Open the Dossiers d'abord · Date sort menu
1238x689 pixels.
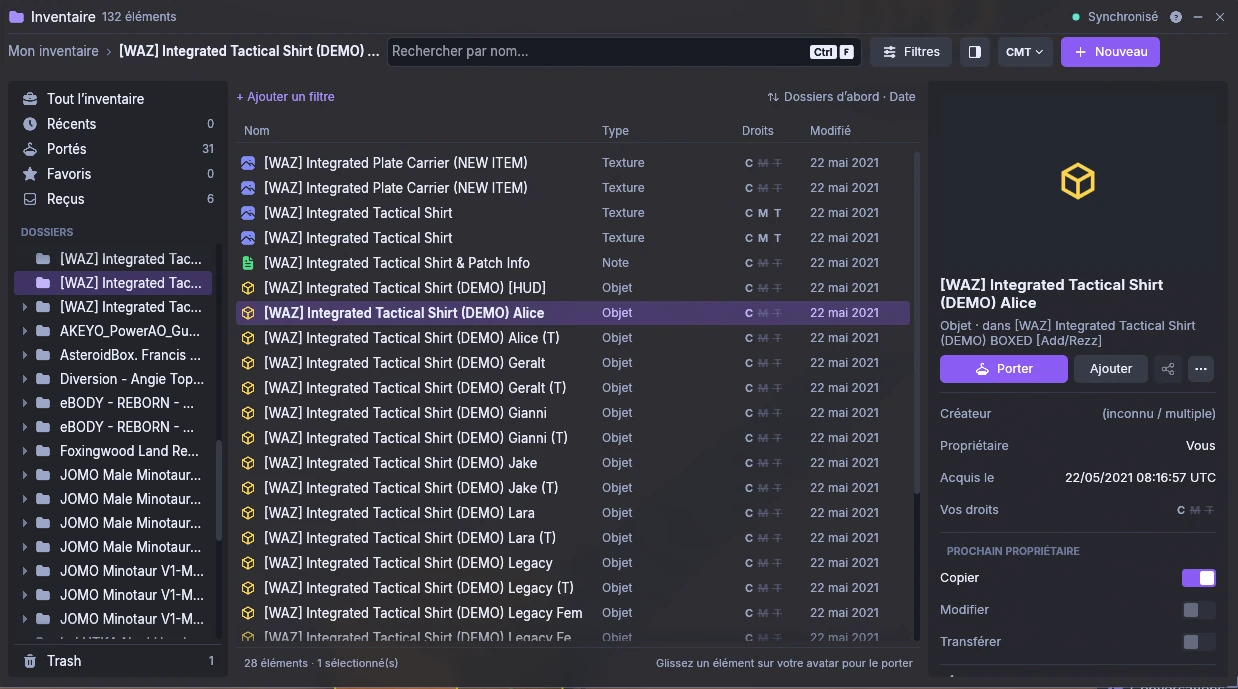[841, 97]
